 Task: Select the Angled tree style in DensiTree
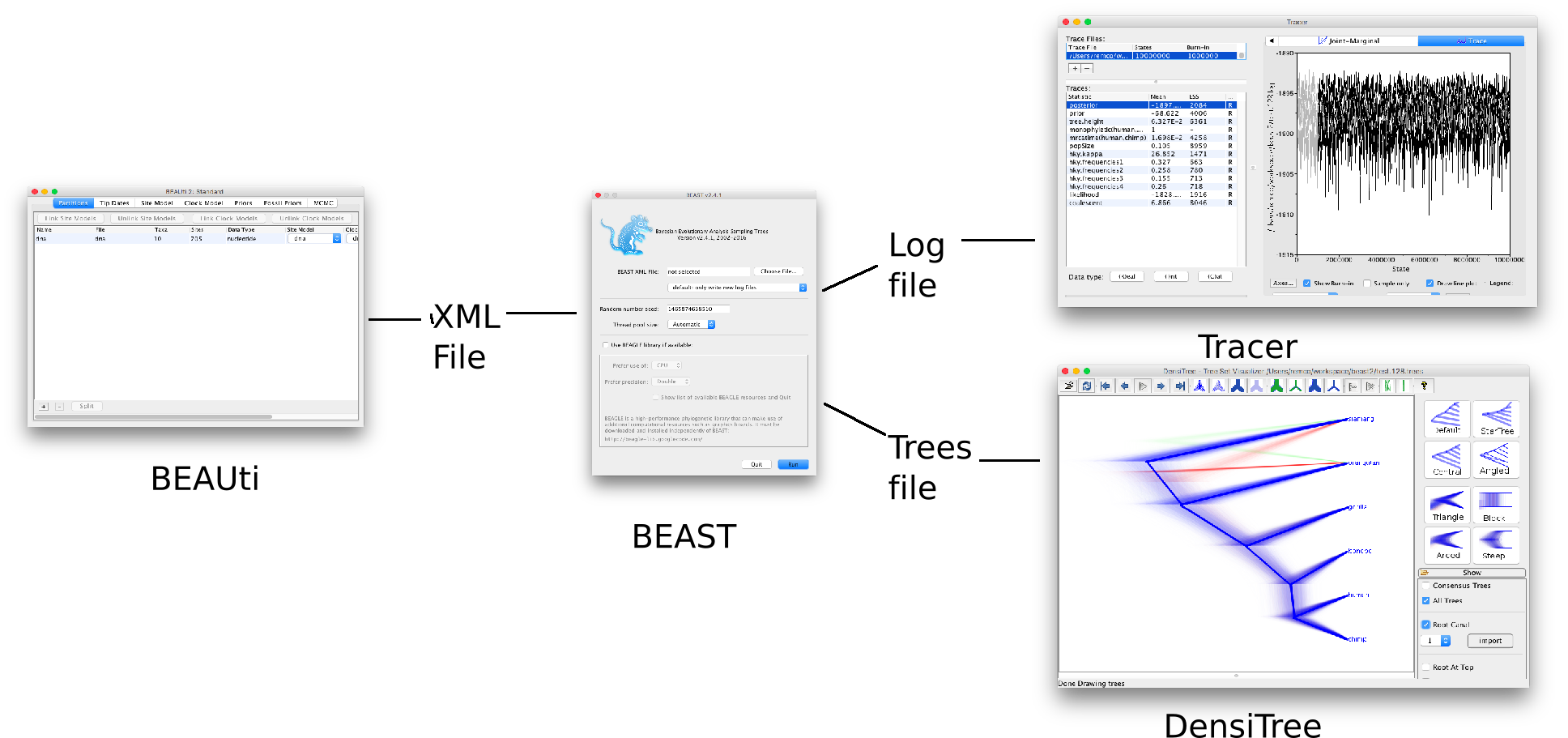[x=1496, y=459]
